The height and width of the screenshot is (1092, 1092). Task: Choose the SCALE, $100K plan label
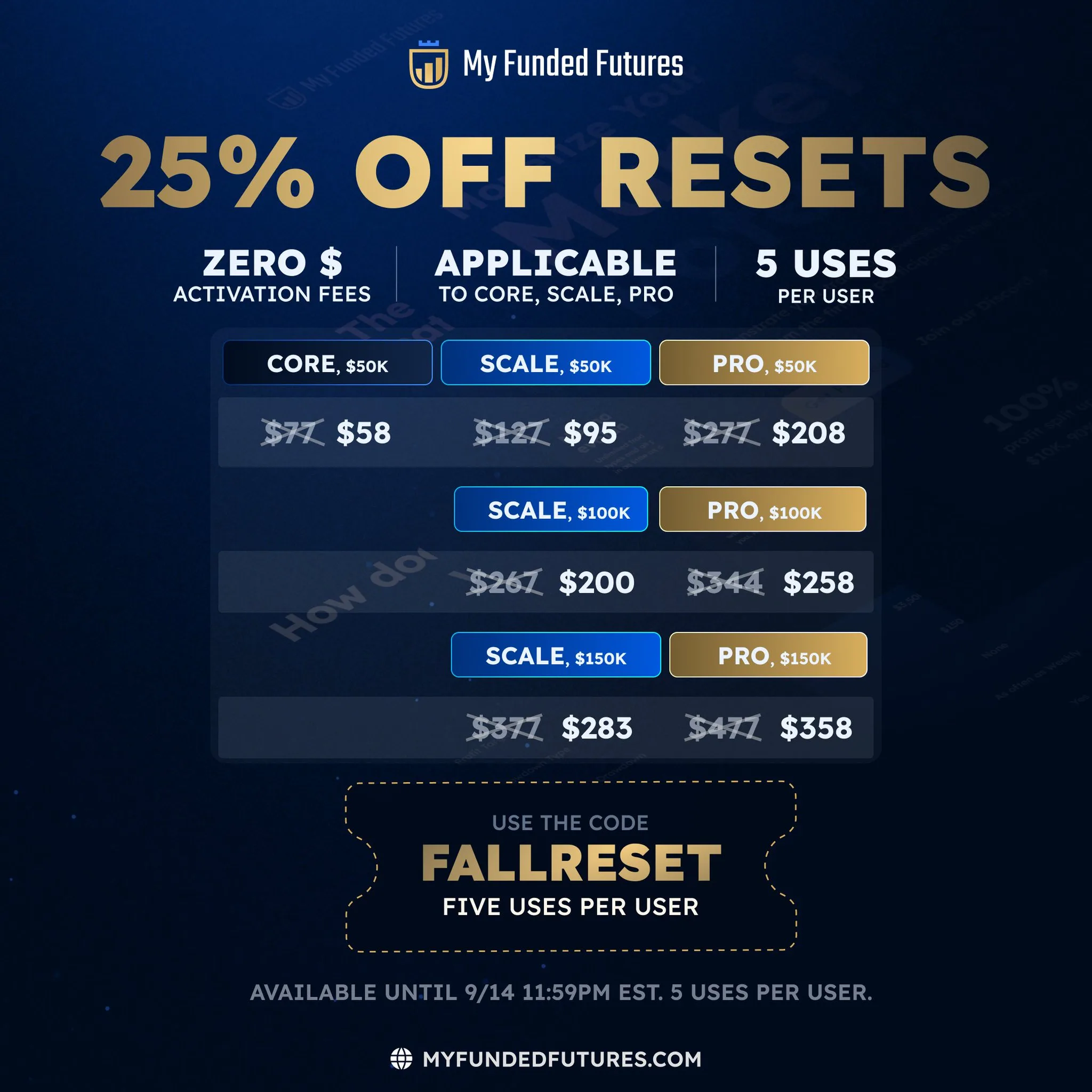pyautogui.click(x=550, y=509)
